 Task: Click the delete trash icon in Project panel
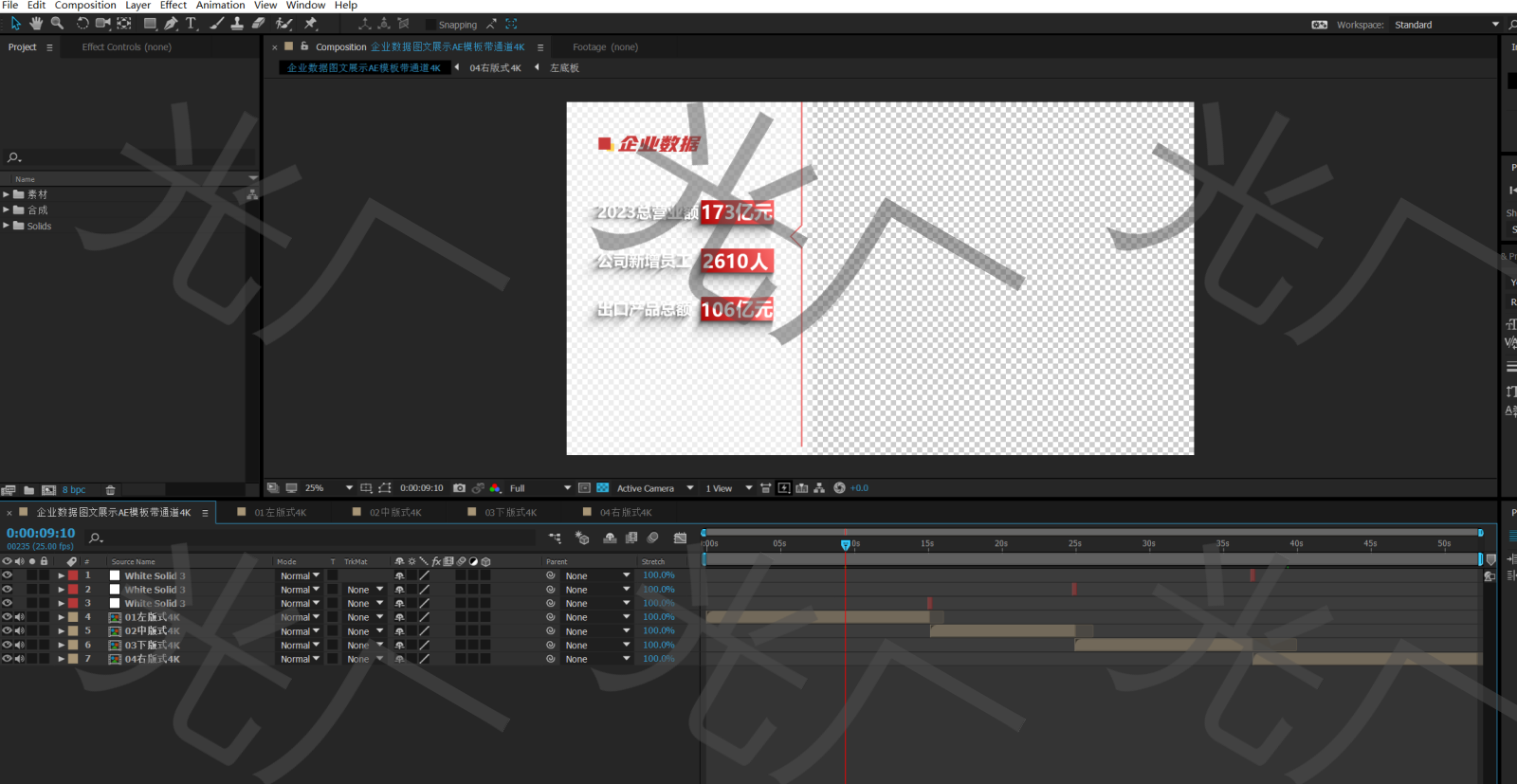click(x=110, y=490)
